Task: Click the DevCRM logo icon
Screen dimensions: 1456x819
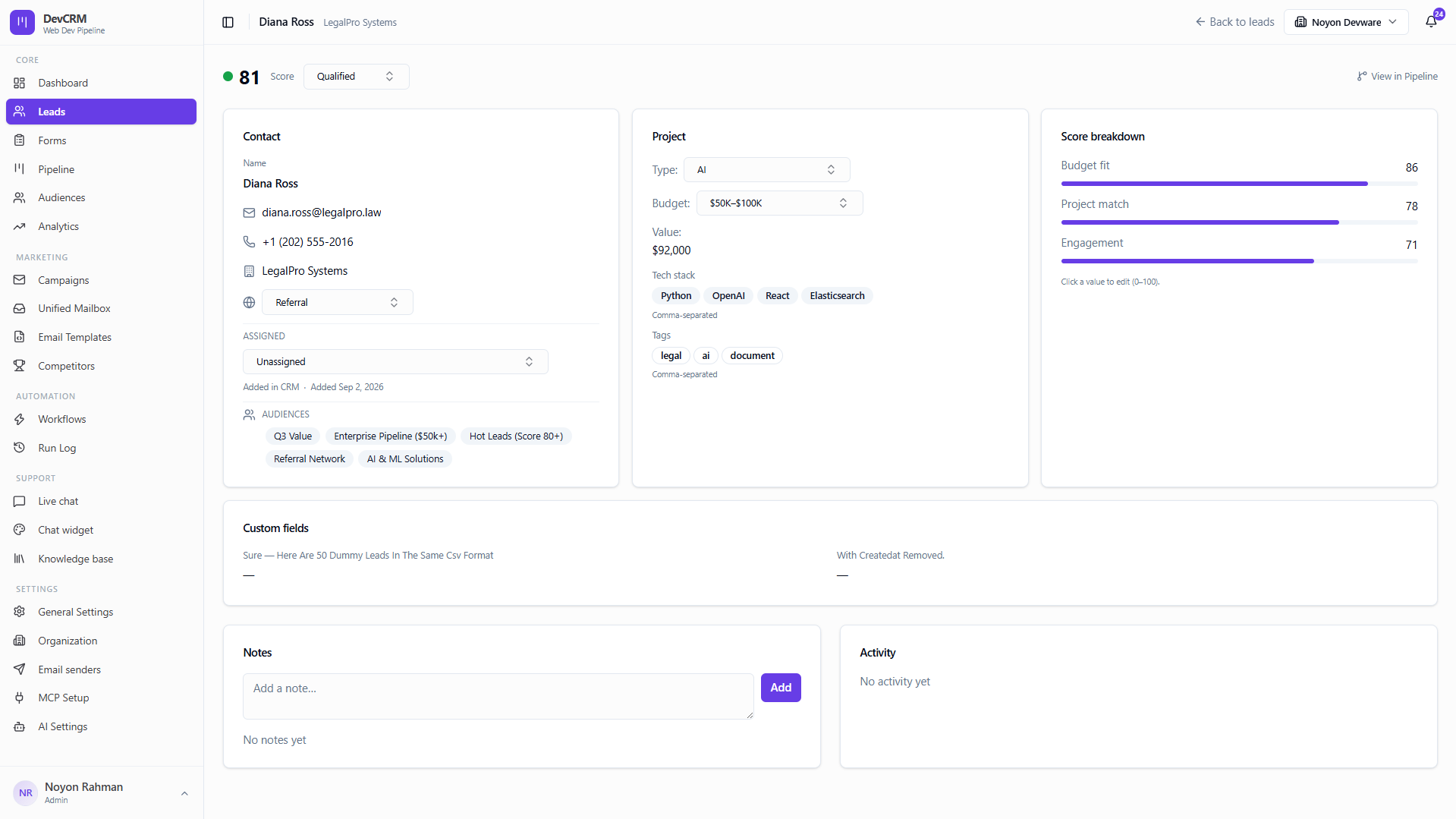Action: tap(22, 22)
